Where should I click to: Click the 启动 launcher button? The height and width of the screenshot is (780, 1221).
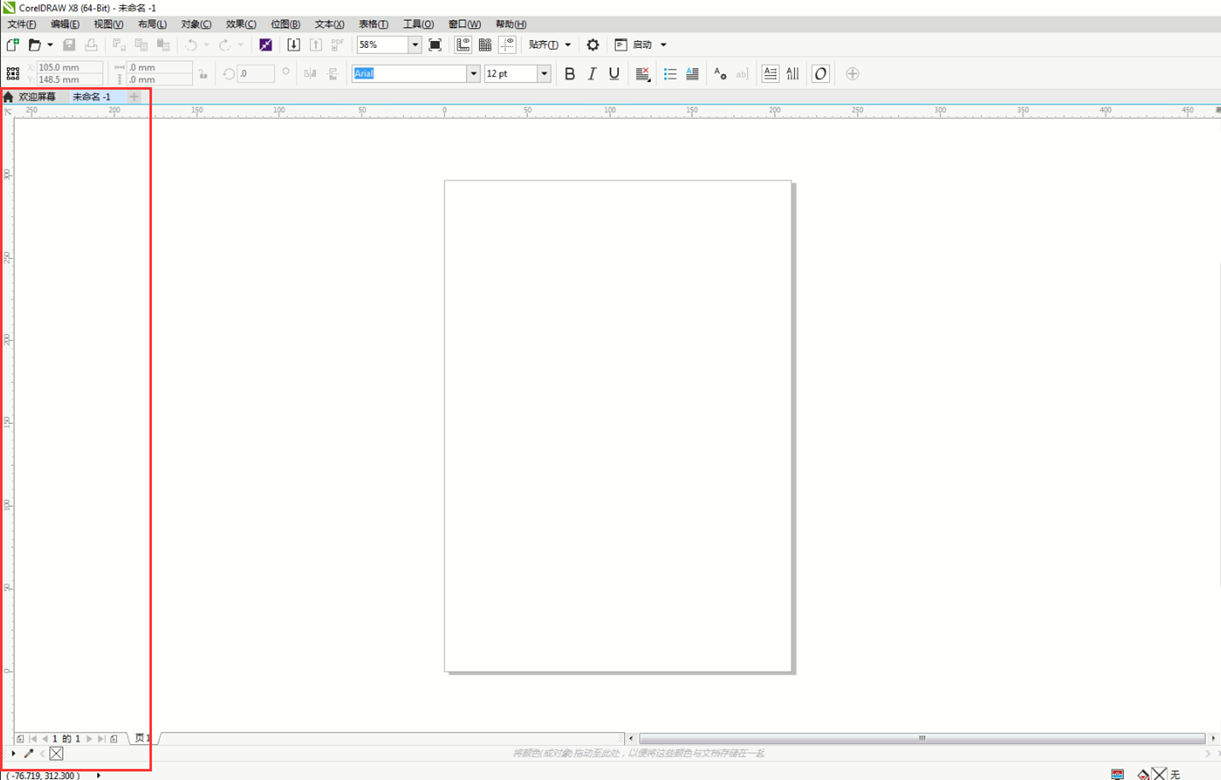click(641, 45)
